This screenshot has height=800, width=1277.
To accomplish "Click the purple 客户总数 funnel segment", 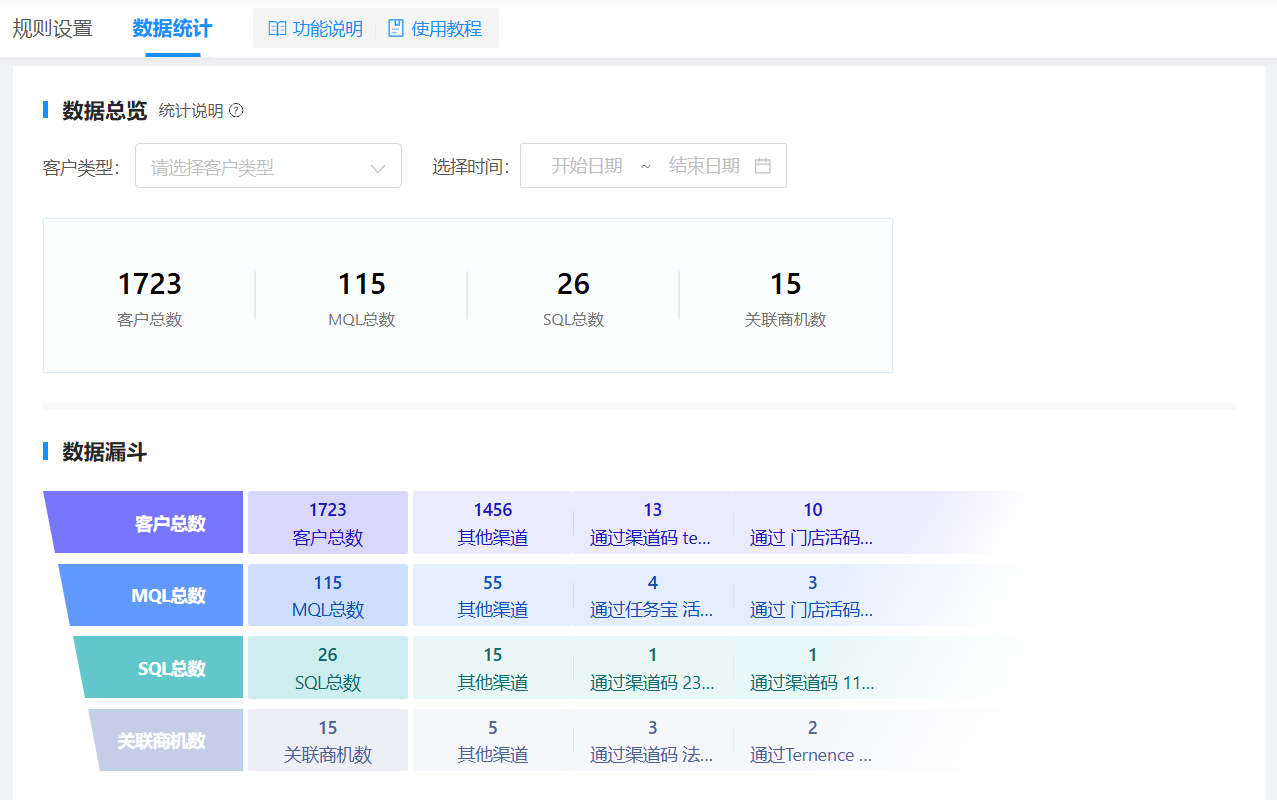I will (x=150, y=523).
